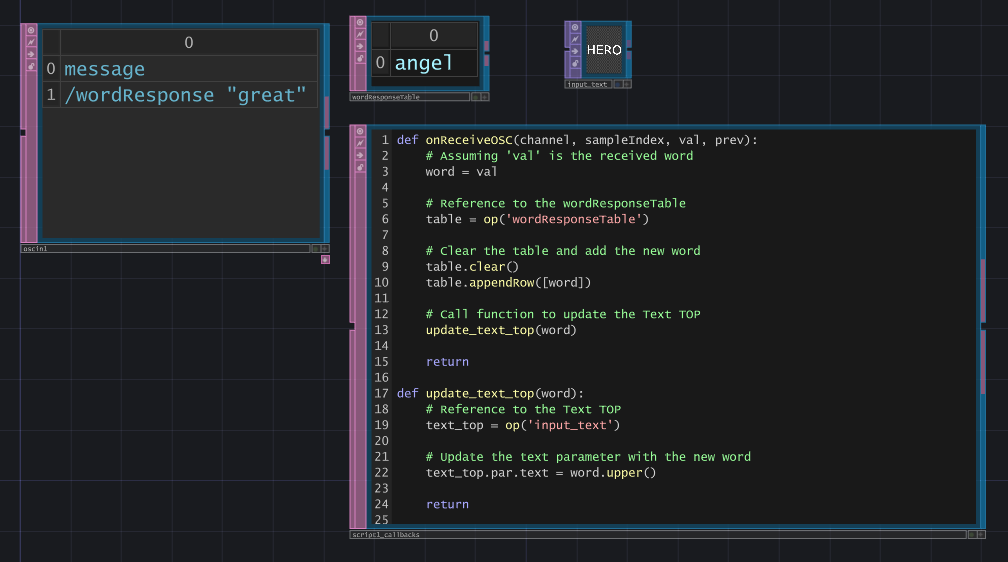Click Viewer Active flag on script1_callbacks node
Screen dimensions: 1008x562
tap(359, 131)
